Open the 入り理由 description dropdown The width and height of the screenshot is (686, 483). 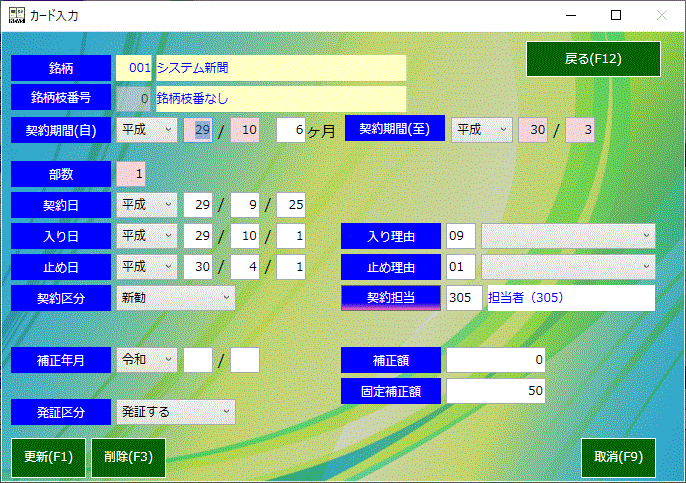click(x=568, y=236)
